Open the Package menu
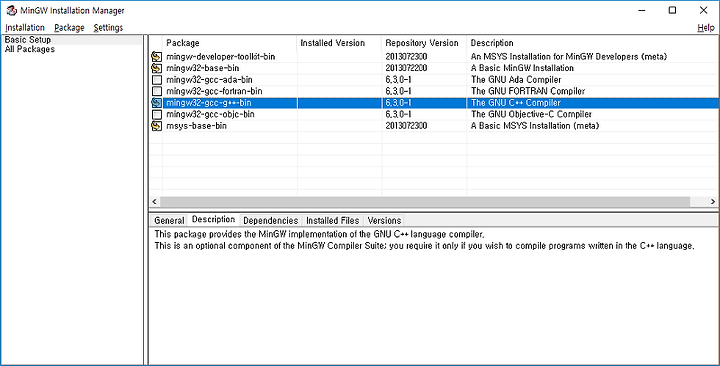The height and width of the screenshot is (366, 720). [x=69, y=28]
